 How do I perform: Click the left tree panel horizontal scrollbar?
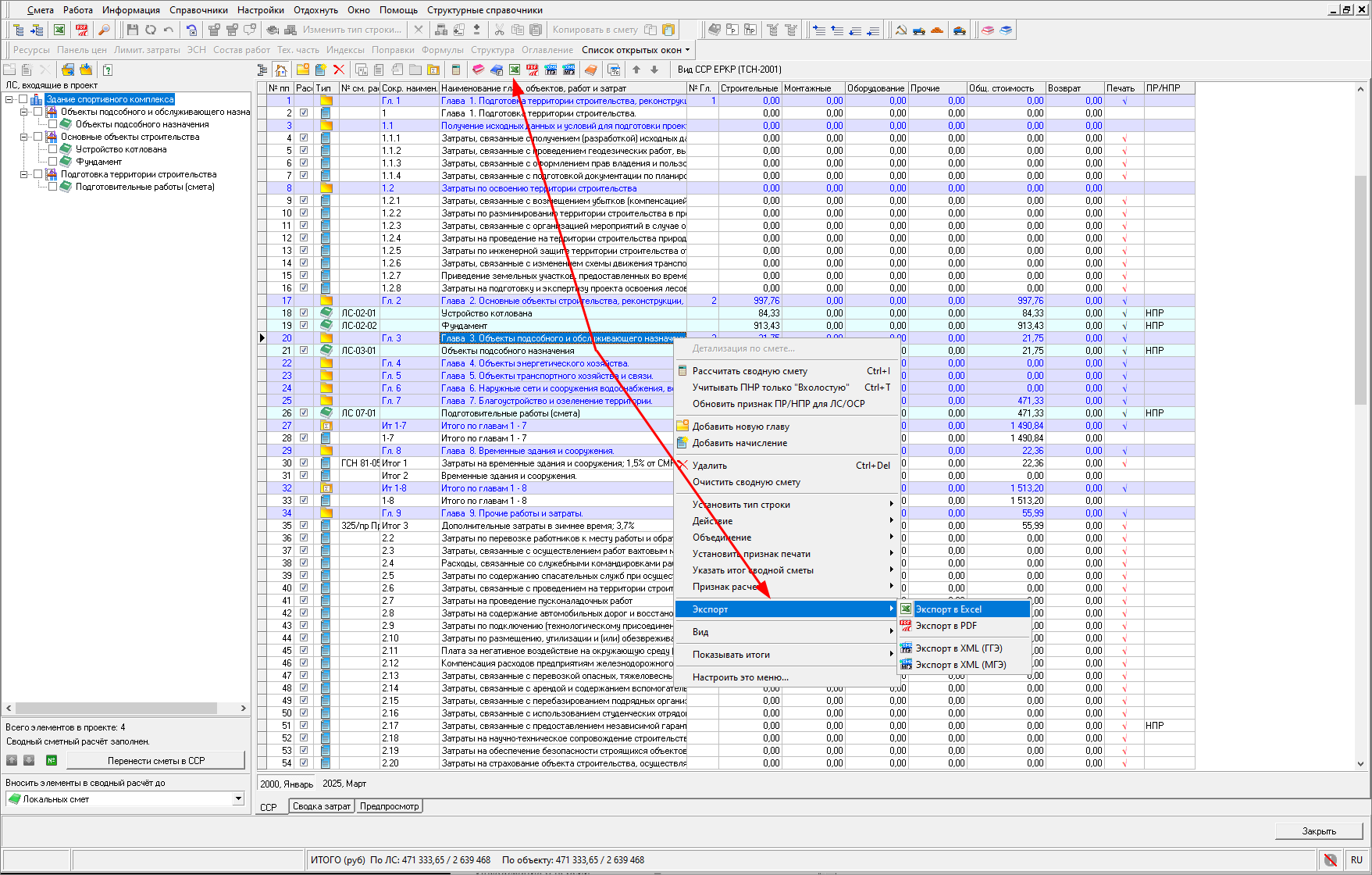(x=117, y=708)
